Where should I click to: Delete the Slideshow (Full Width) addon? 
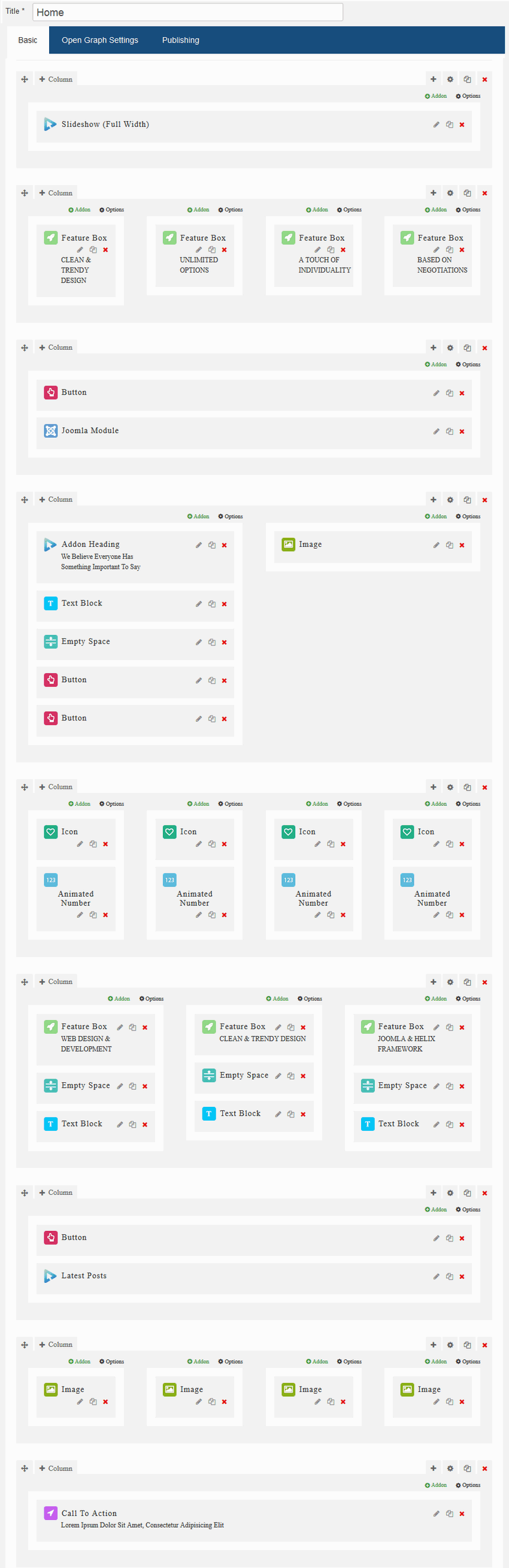pyautogui.click(x=462, y=125)
